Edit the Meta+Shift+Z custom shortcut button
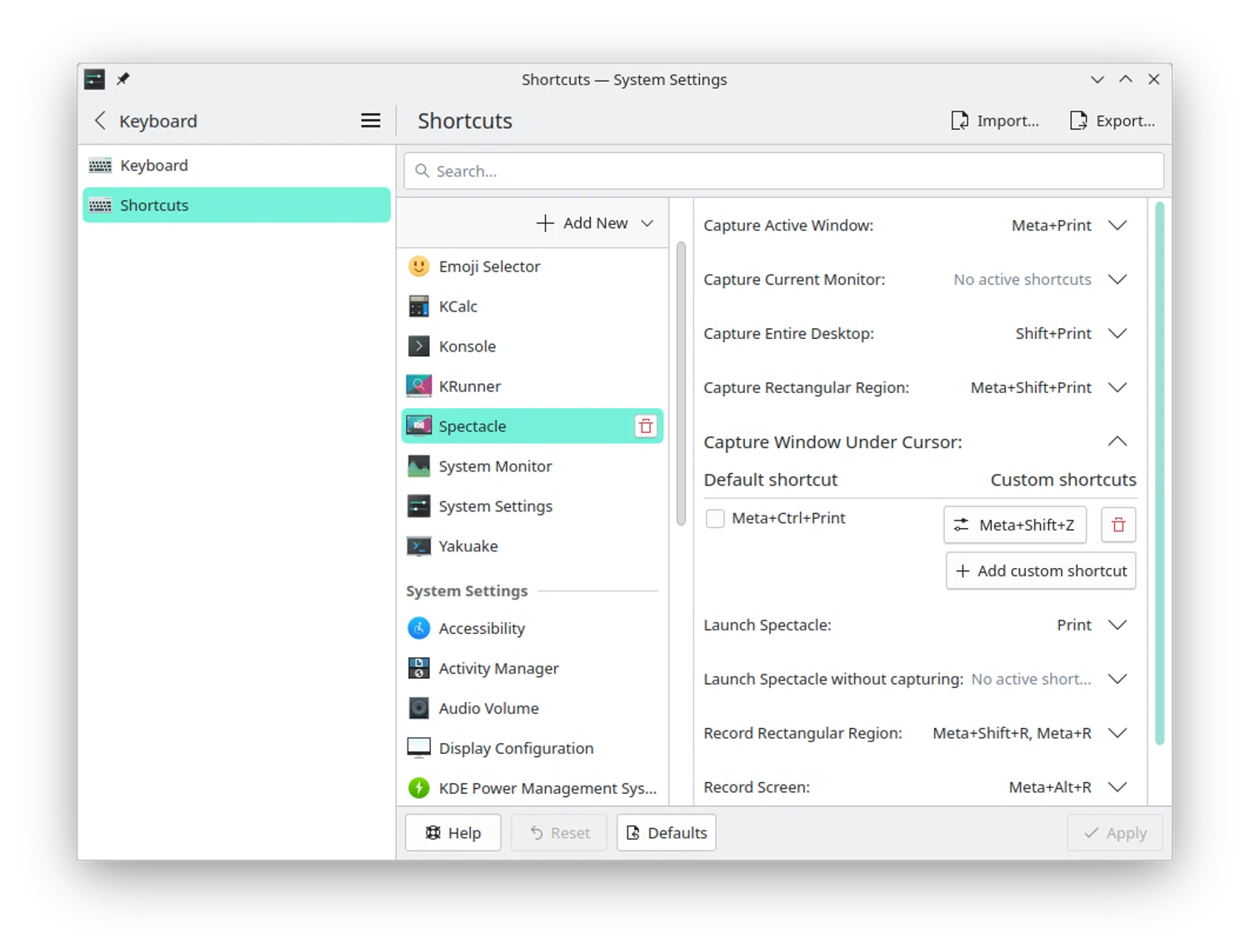1250x952 pixels. [1015, 525]
